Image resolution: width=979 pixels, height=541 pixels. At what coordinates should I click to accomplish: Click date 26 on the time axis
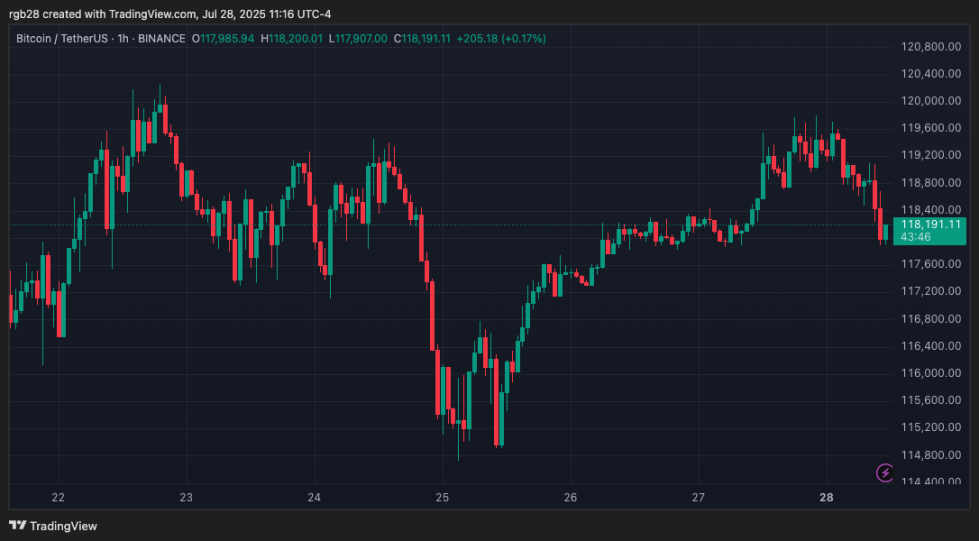[x=570, y=497]
